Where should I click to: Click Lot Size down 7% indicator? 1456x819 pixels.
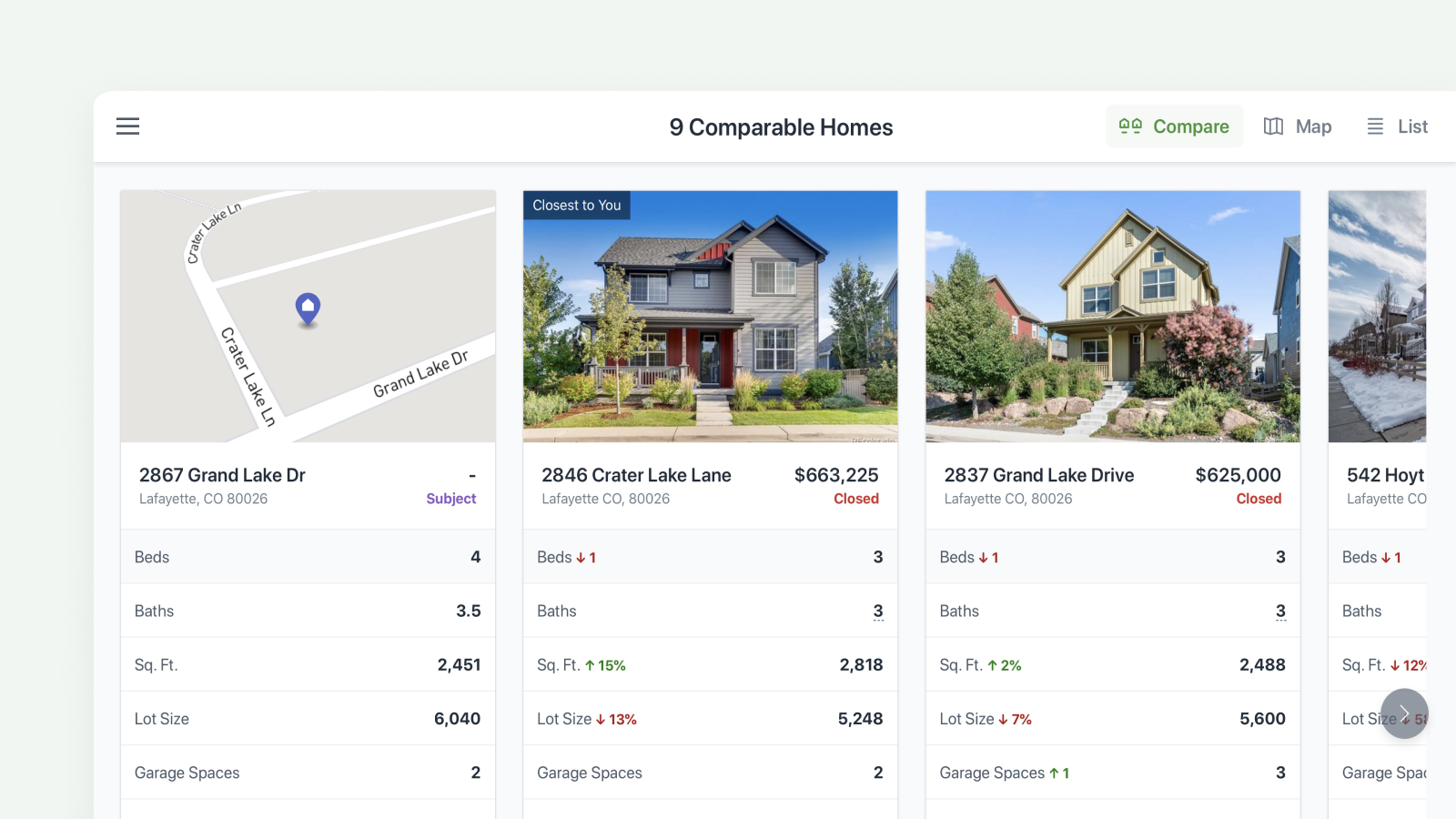[1016, 719]
